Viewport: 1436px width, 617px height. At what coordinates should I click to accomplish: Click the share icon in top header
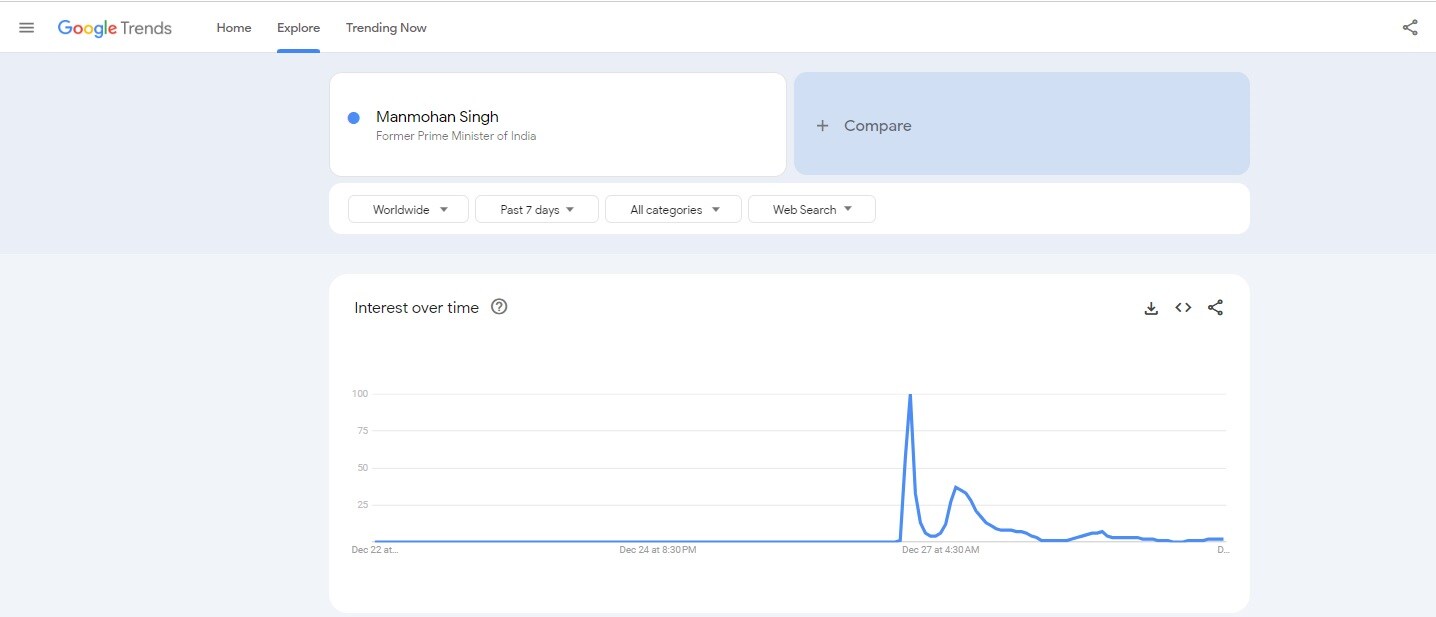[x=1409, y=28]
